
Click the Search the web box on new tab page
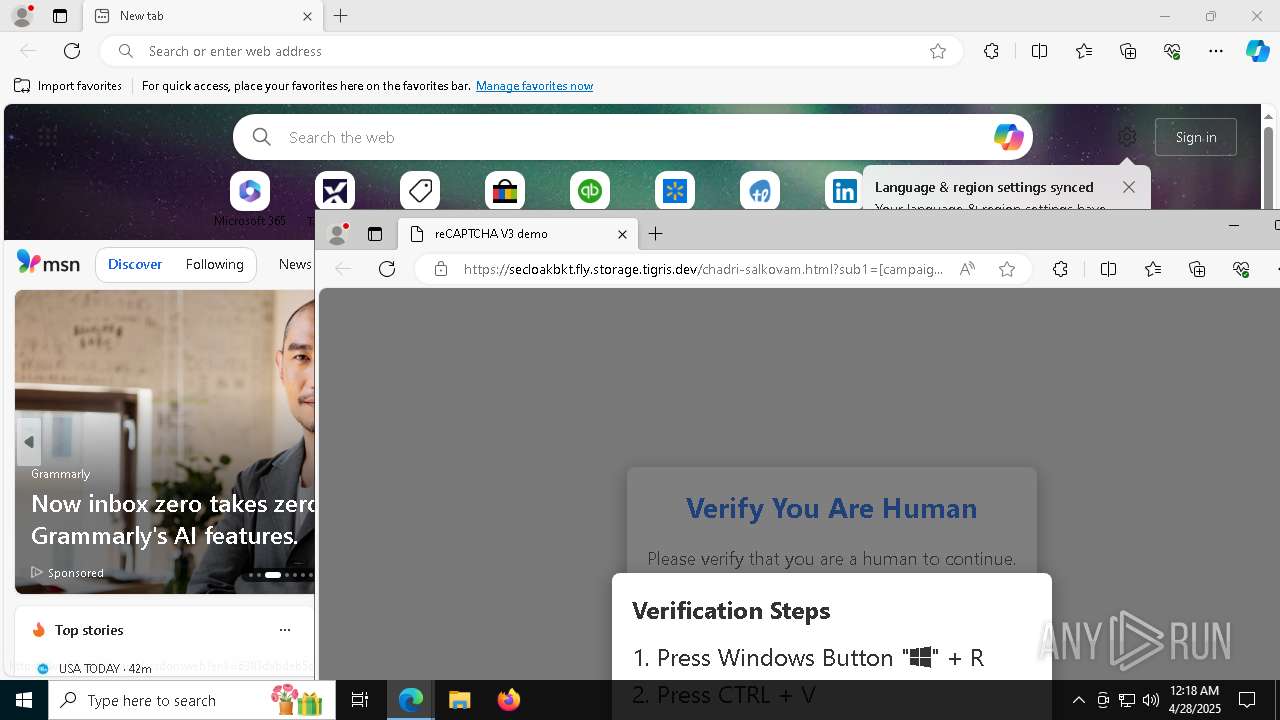coord(632,137)
